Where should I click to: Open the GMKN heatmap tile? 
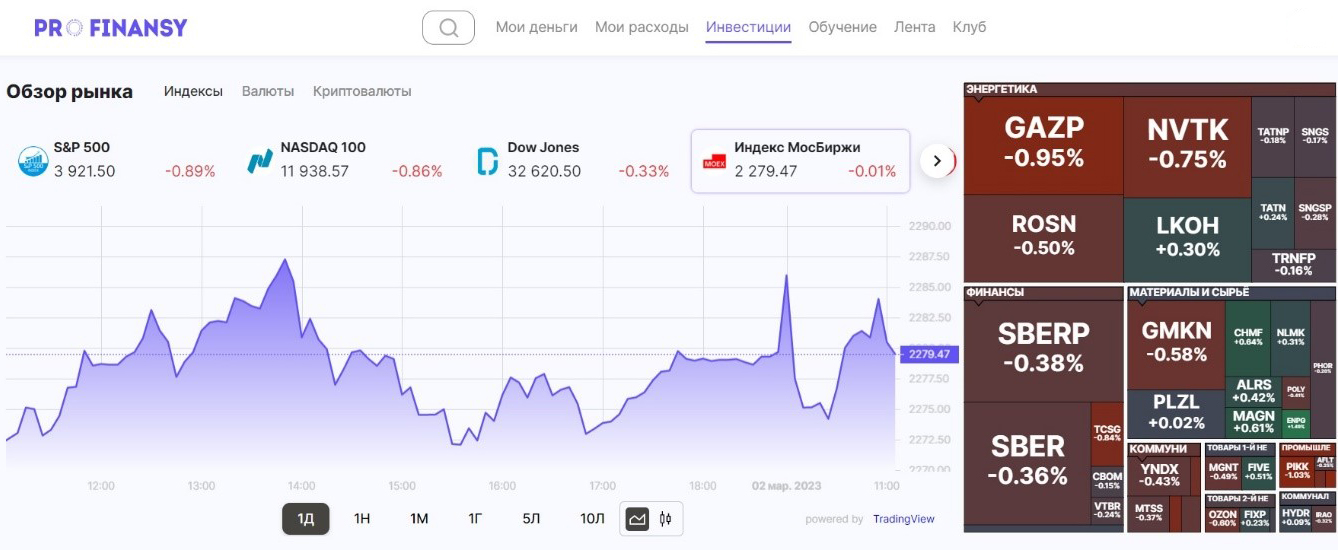tap(1177, 343)
